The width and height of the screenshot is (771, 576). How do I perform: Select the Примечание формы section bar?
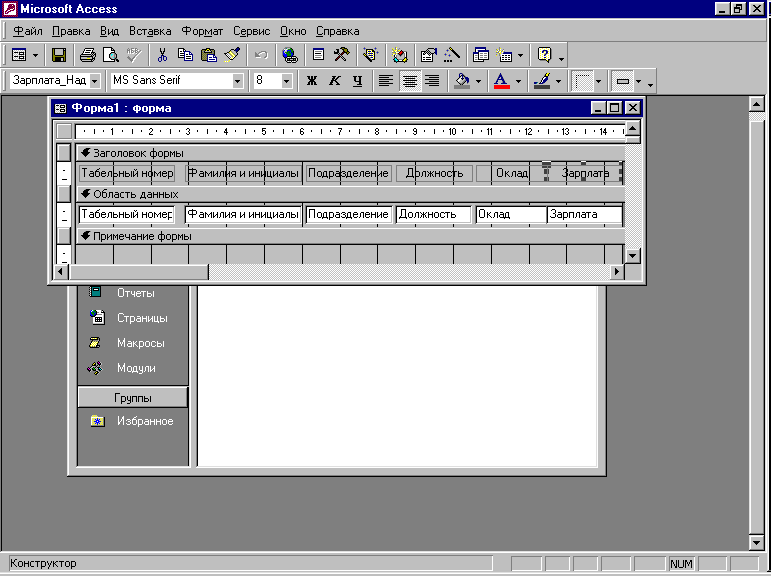click(x=350, y=236)
